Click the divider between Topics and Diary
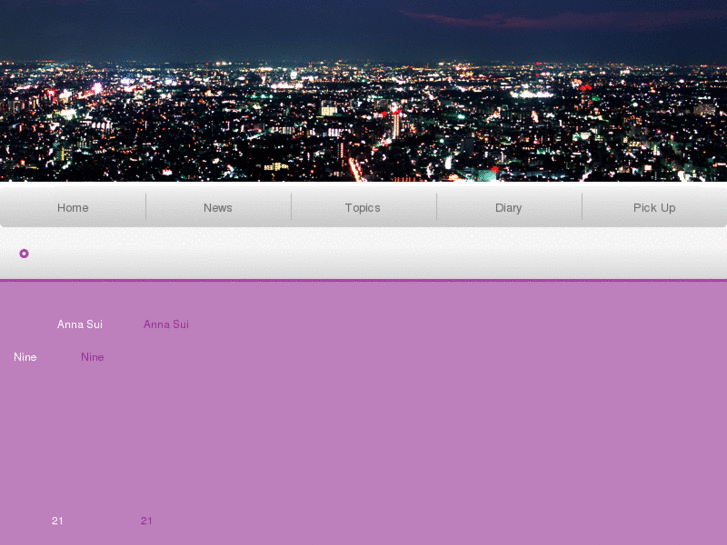 pos(437,207)
